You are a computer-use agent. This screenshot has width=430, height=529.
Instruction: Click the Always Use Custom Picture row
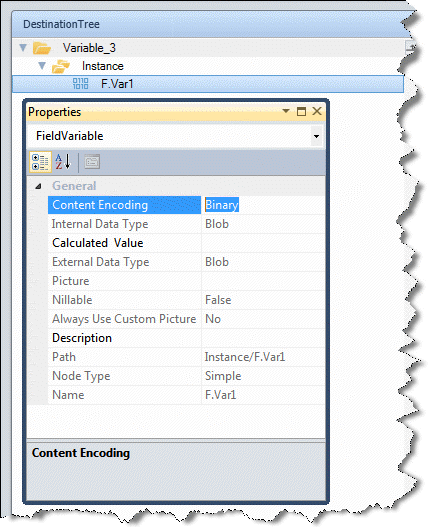(x=186, y=319)
